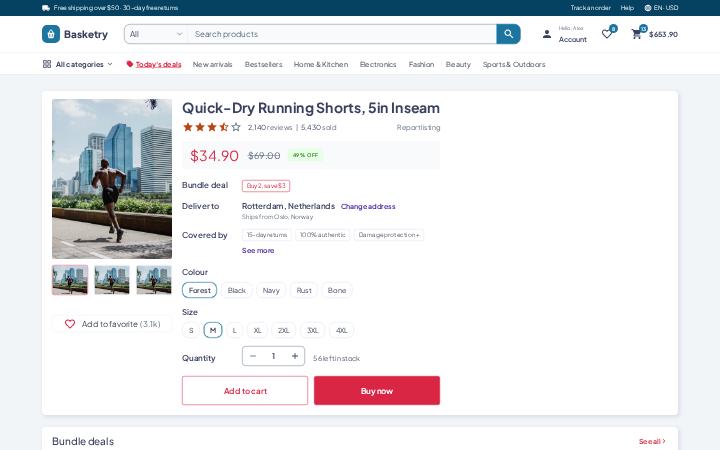Click the Report listing link
This screenshot has height=450, width=720.
click(x=418, y=128)
